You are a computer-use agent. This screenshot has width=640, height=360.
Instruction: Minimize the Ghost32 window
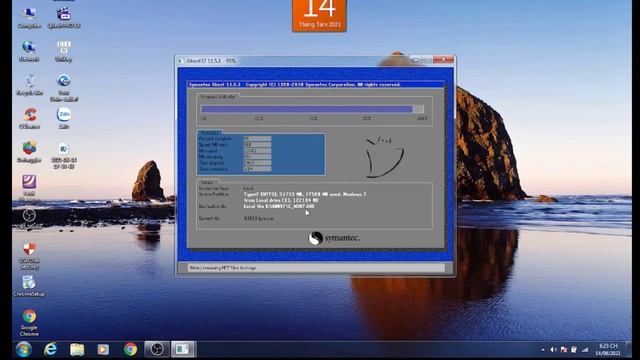(x=416, y=60)
